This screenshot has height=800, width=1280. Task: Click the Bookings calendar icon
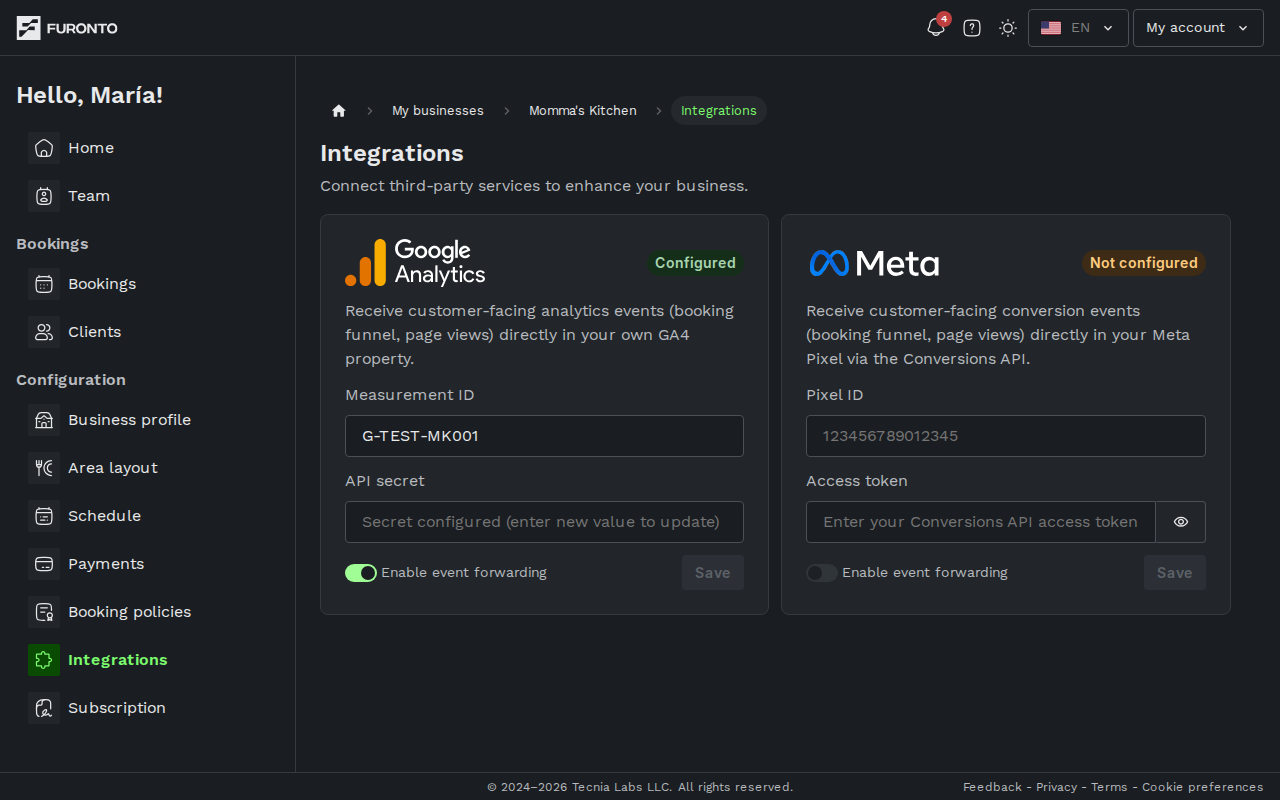[44, 284]
